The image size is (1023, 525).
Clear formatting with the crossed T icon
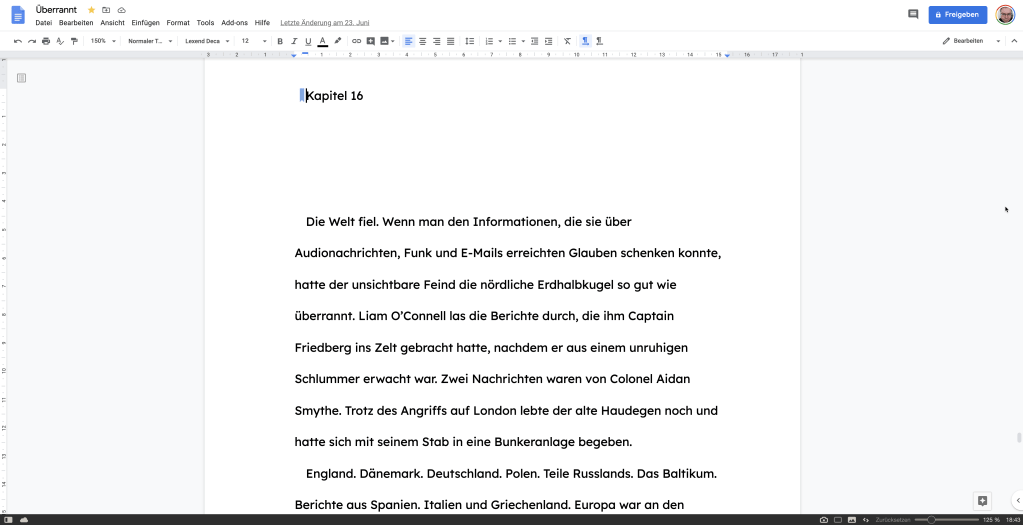567,41
